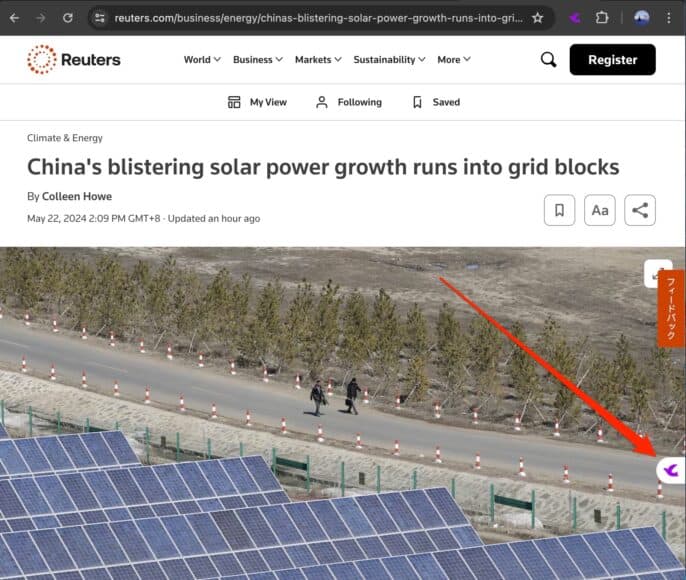Open the browser extensions puzzle icon

point(602,17)
